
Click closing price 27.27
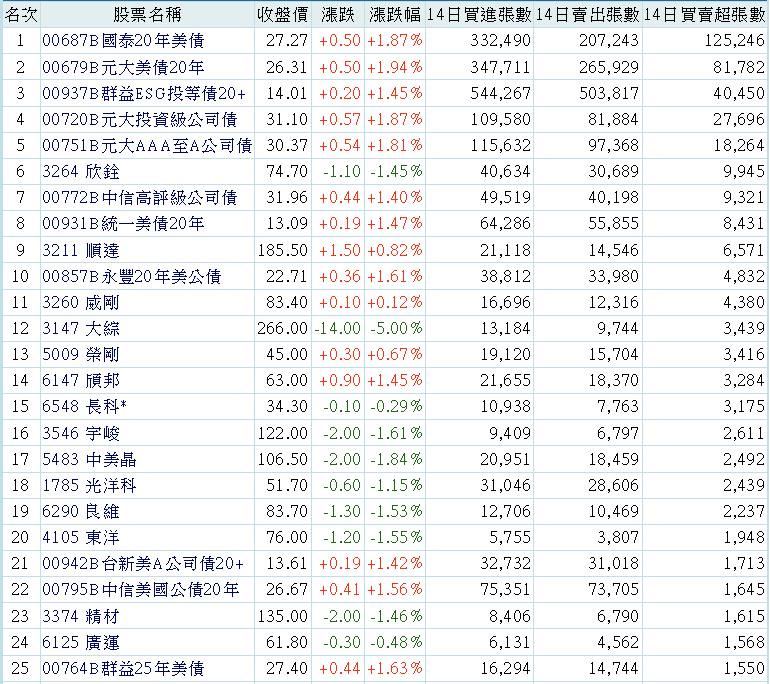click(287, 40)
